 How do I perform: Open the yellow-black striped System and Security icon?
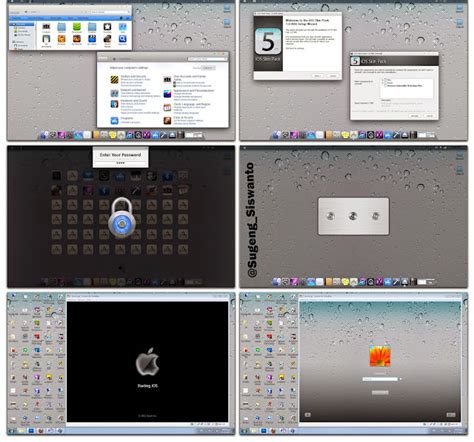click(x=114, y=79)
